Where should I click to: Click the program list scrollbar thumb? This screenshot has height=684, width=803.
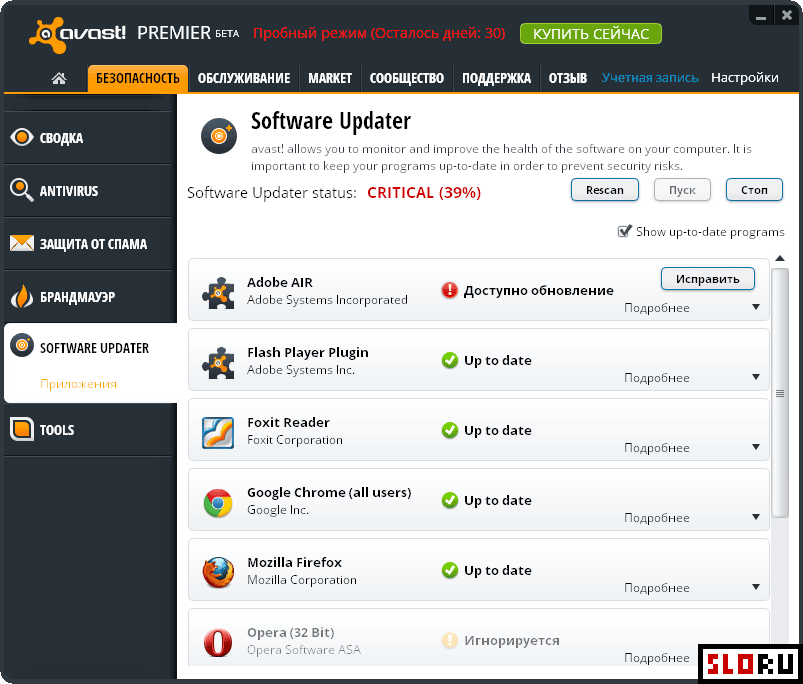pos(780,393)
